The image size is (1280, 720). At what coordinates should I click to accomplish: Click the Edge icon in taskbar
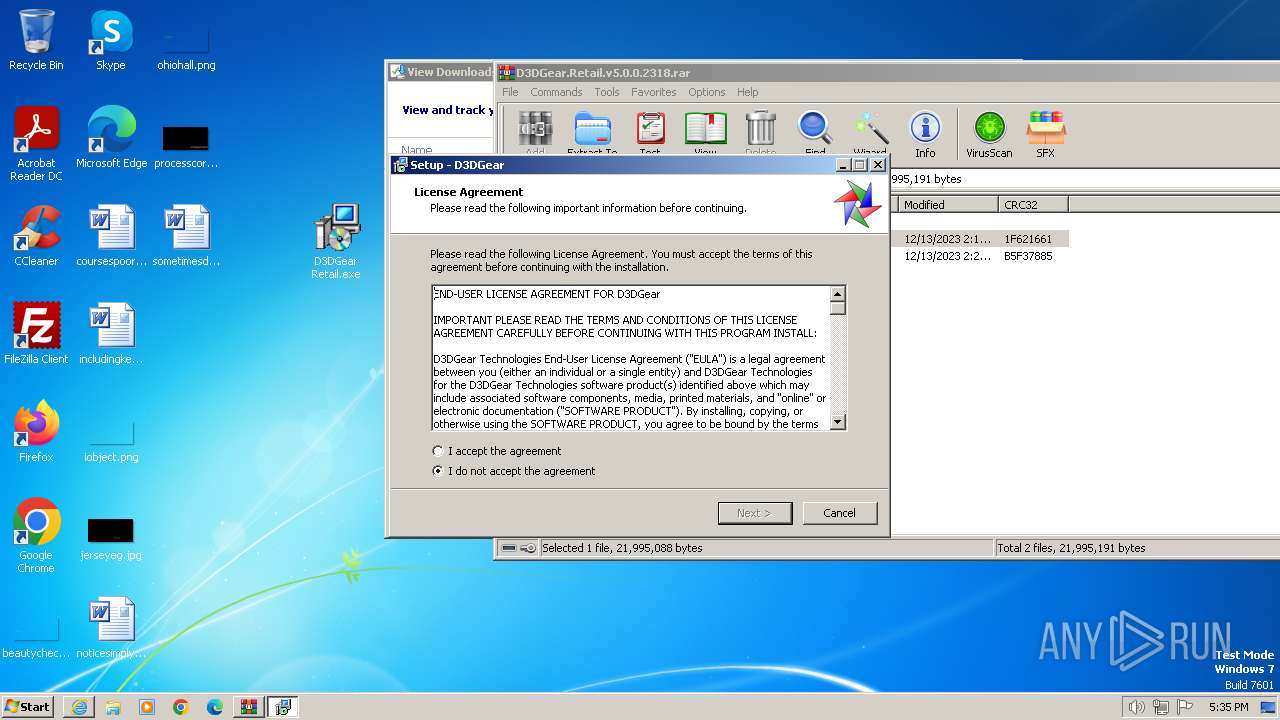[215, 707]
